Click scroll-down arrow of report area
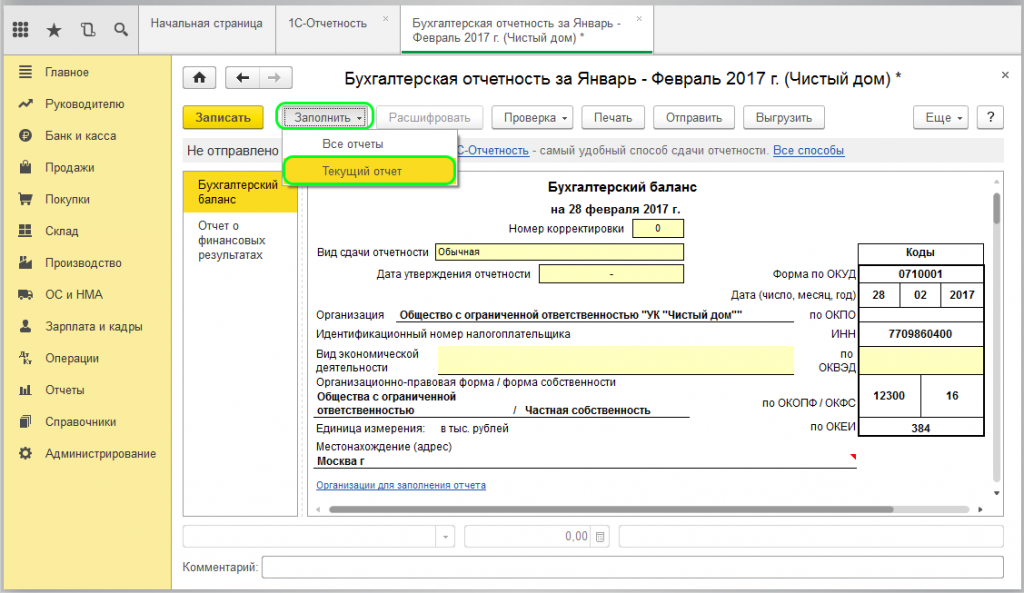The width and height of the screenshot is (1024, 593). click(997, 493)
